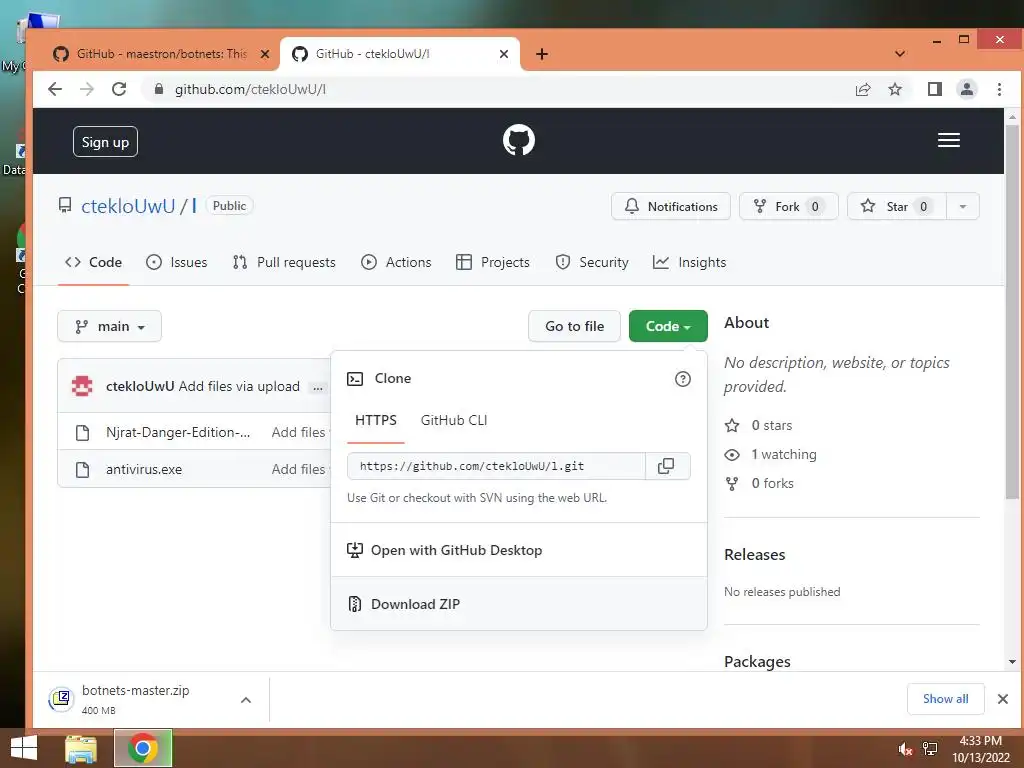This screenshot has width=1024, height=768.
Task: Expand commit message ellipsis button
Action: (x=317, y=388)
